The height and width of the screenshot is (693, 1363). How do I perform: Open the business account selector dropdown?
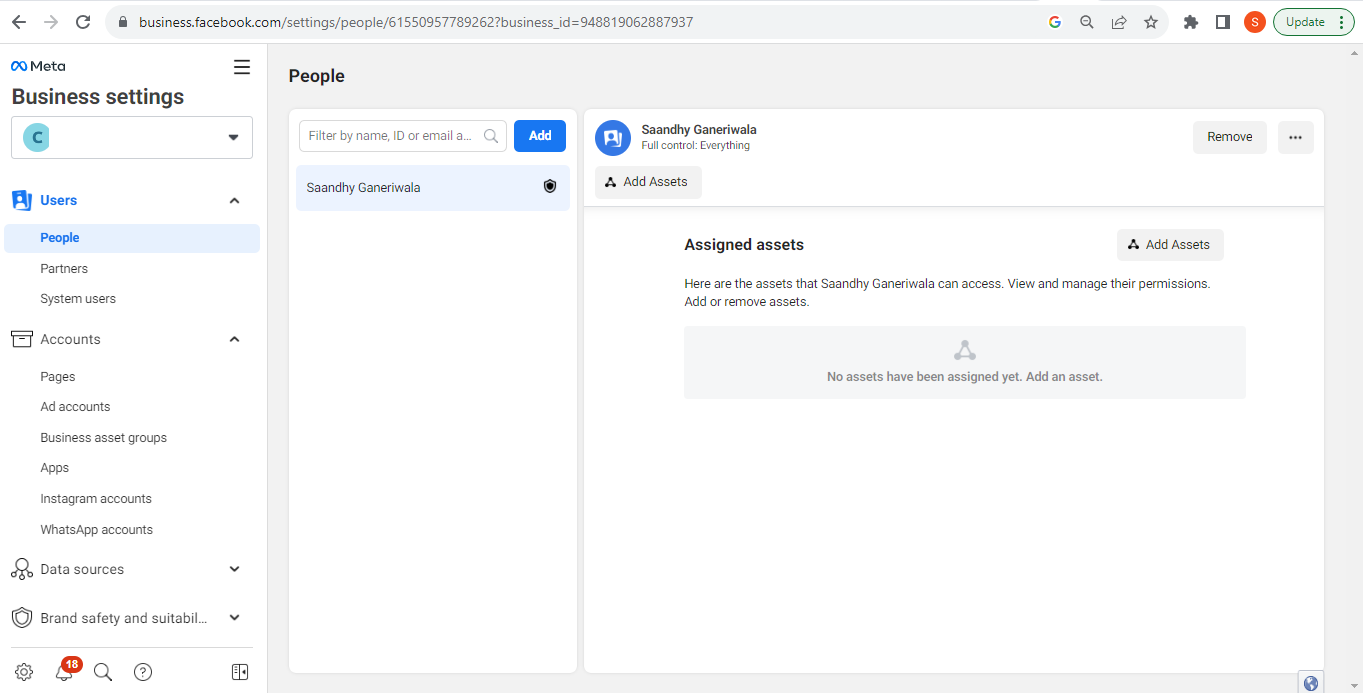(132, 137)
